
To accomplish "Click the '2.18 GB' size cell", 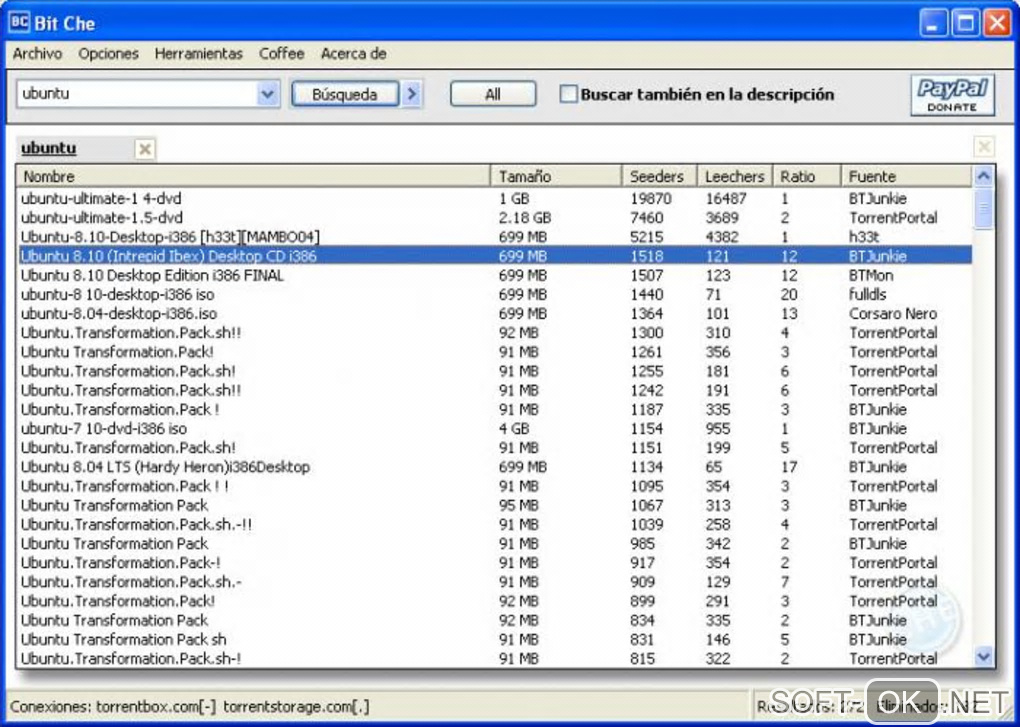I will [525, 218].
